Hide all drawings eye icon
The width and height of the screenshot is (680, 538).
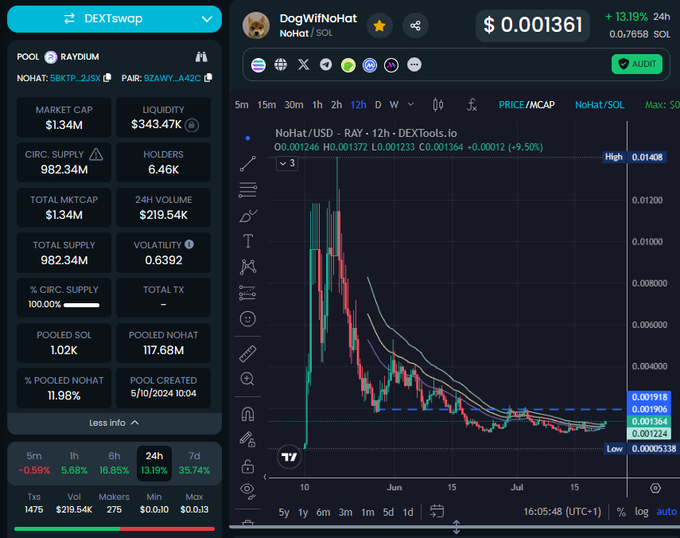coord(248,491)
